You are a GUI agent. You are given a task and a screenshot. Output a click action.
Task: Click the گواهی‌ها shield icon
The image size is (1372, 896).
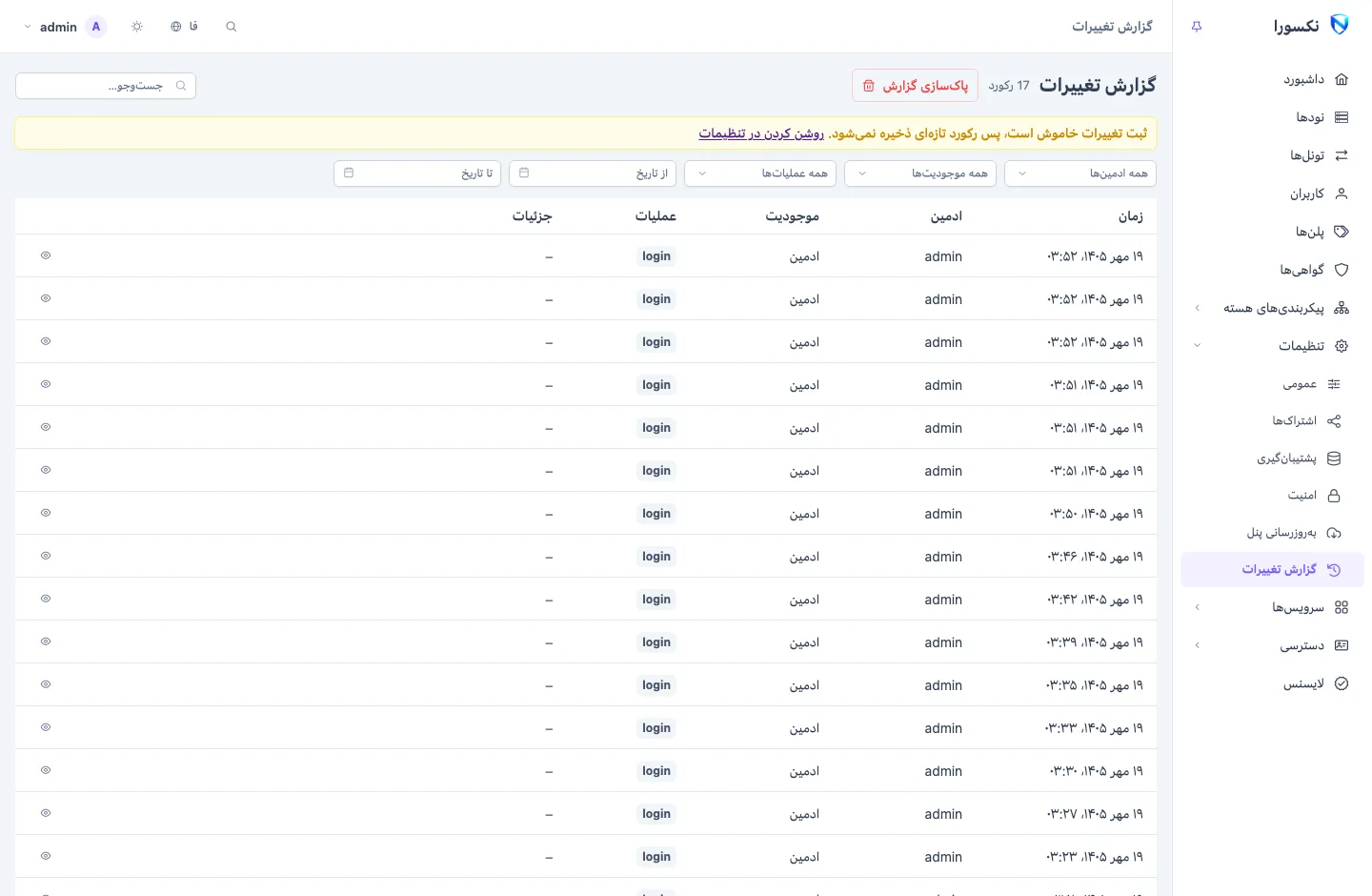1342,270
